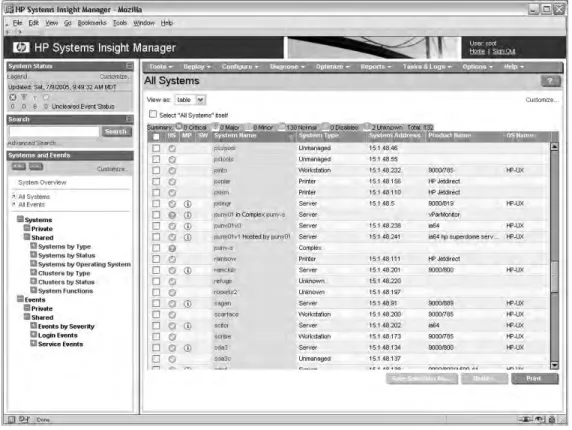Click the health status icon for scarface
Screen dimensions: 572x430
172,314
